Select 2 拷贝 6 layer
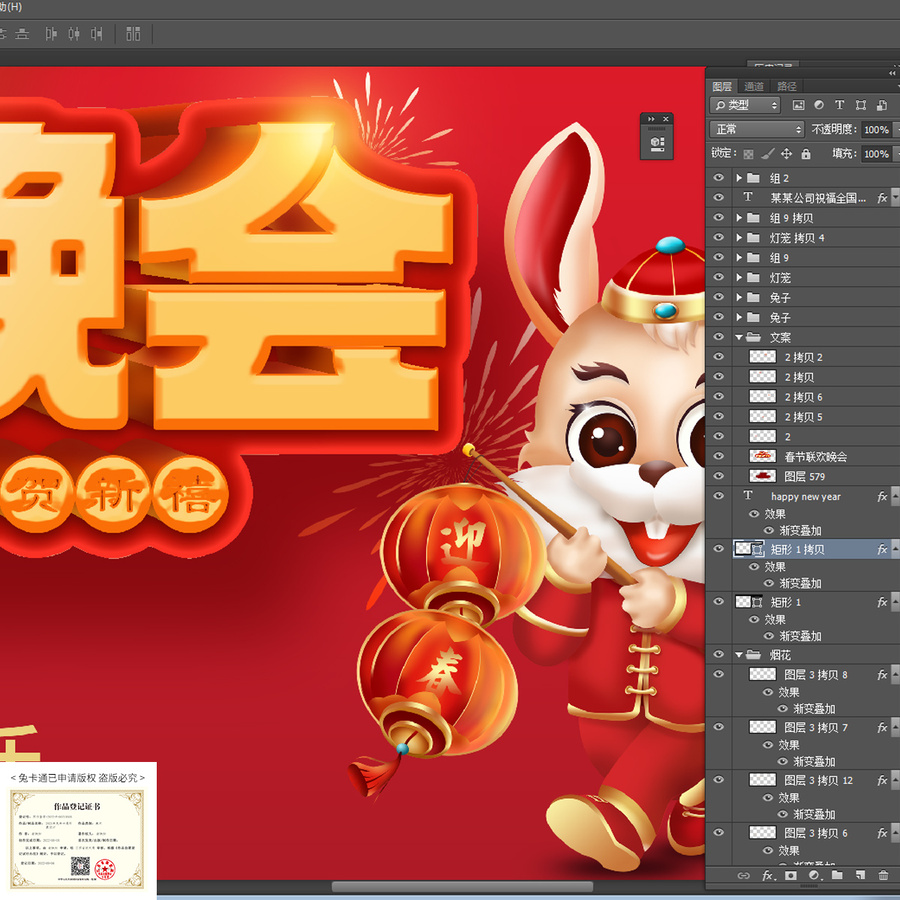 point(804,397)
